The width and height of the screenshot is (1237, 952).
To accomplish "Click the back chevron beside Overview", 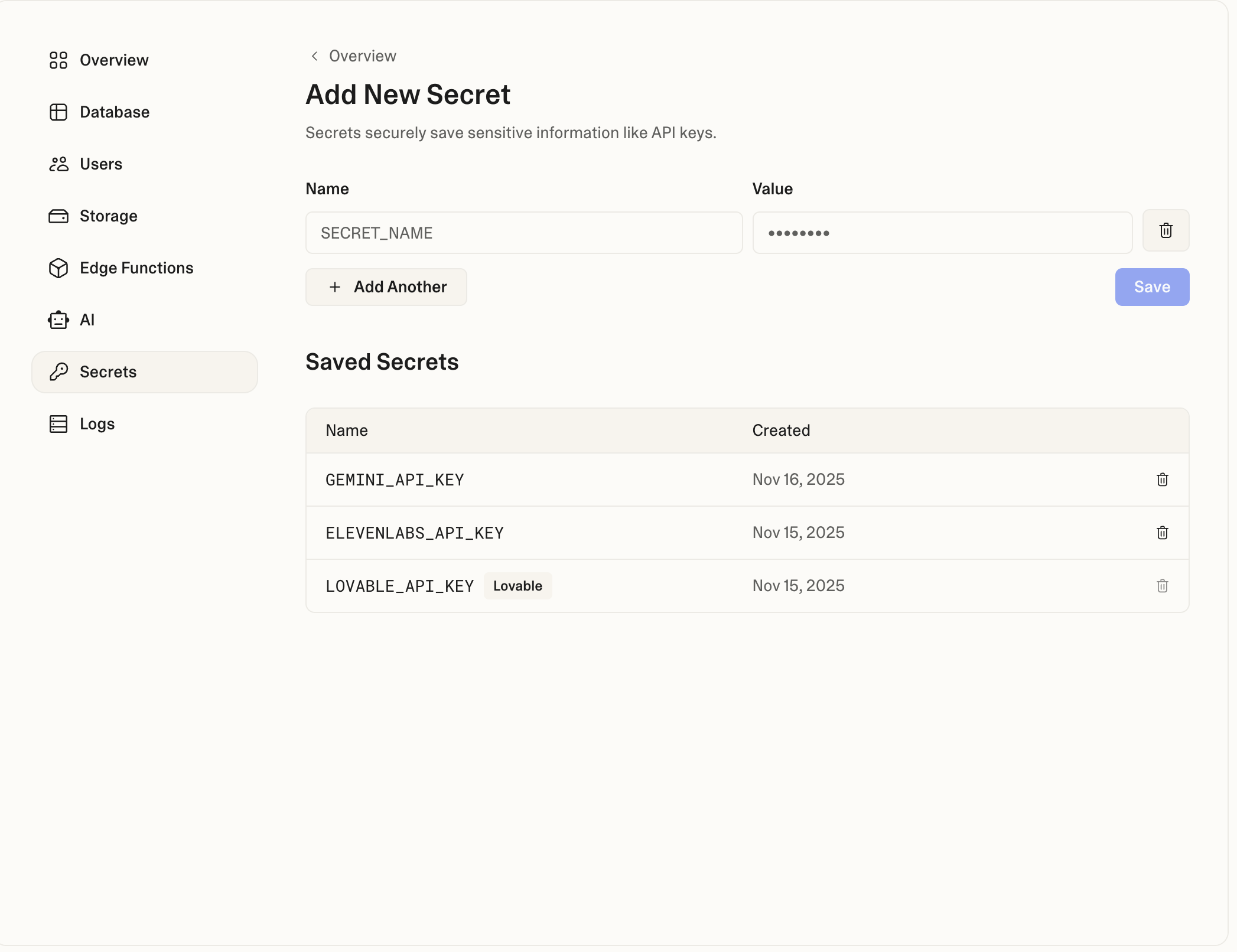I will (314, 56).
